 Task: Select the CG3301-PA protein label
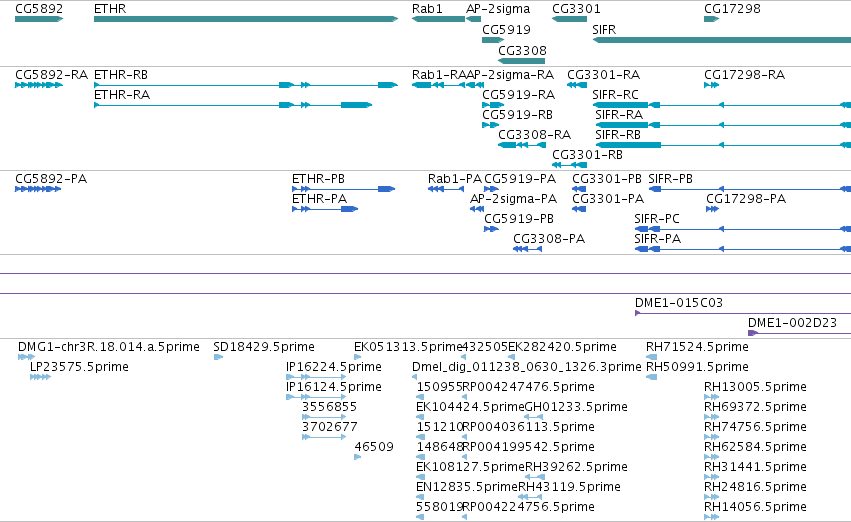[608, 199]
